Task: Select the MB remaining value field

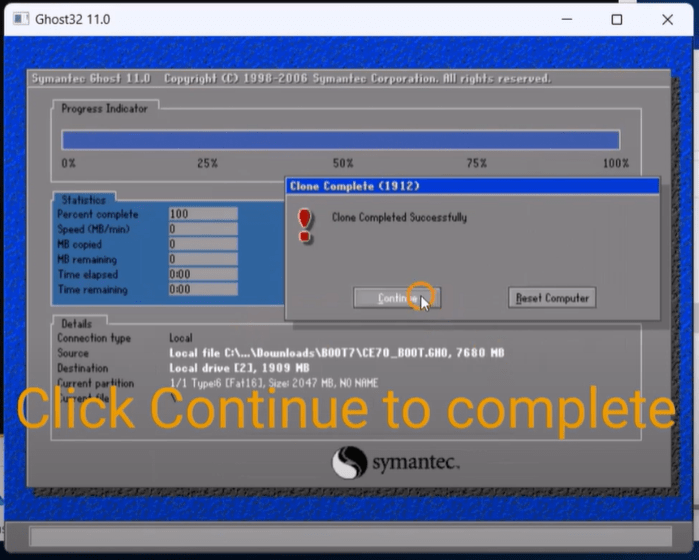Action: [202, 259]
